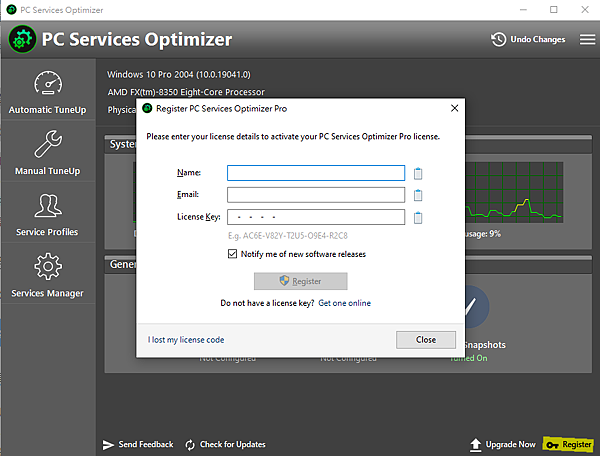The image size is (600, 456).
Task: Uncheck Notify me of new software releases
Action: coord(232,254)
